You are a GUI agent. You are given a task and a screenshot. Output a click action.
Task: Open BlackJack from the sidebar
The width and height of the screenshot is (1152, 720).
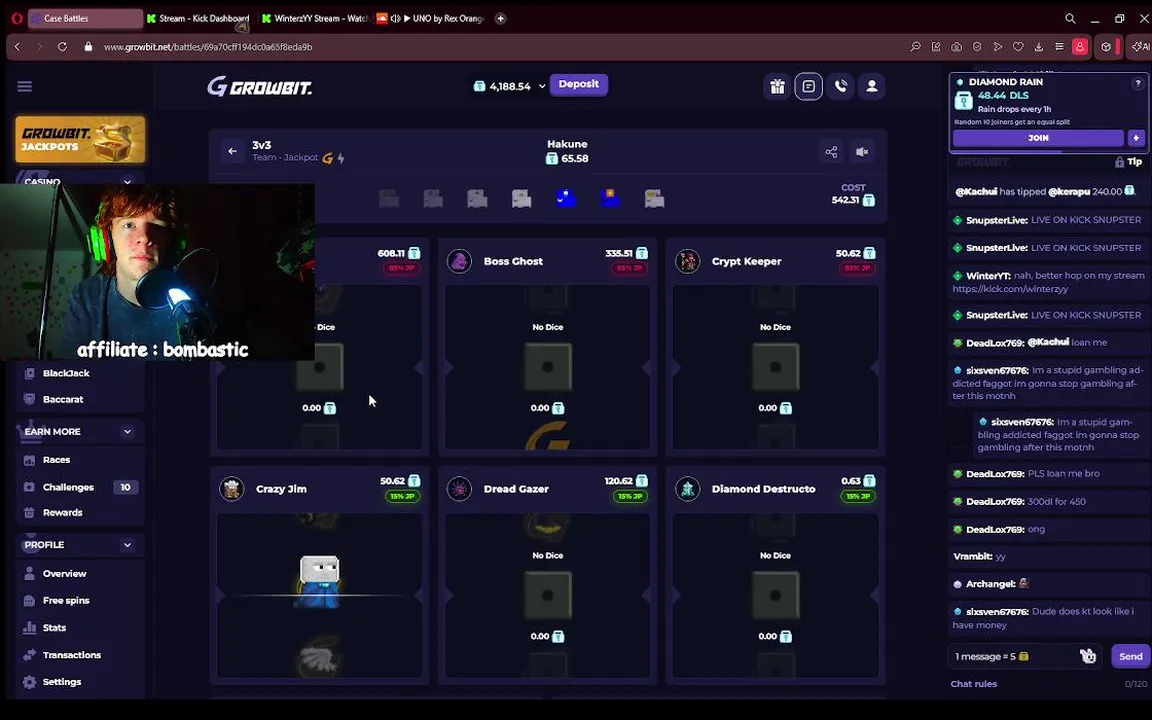coord(66,373)
